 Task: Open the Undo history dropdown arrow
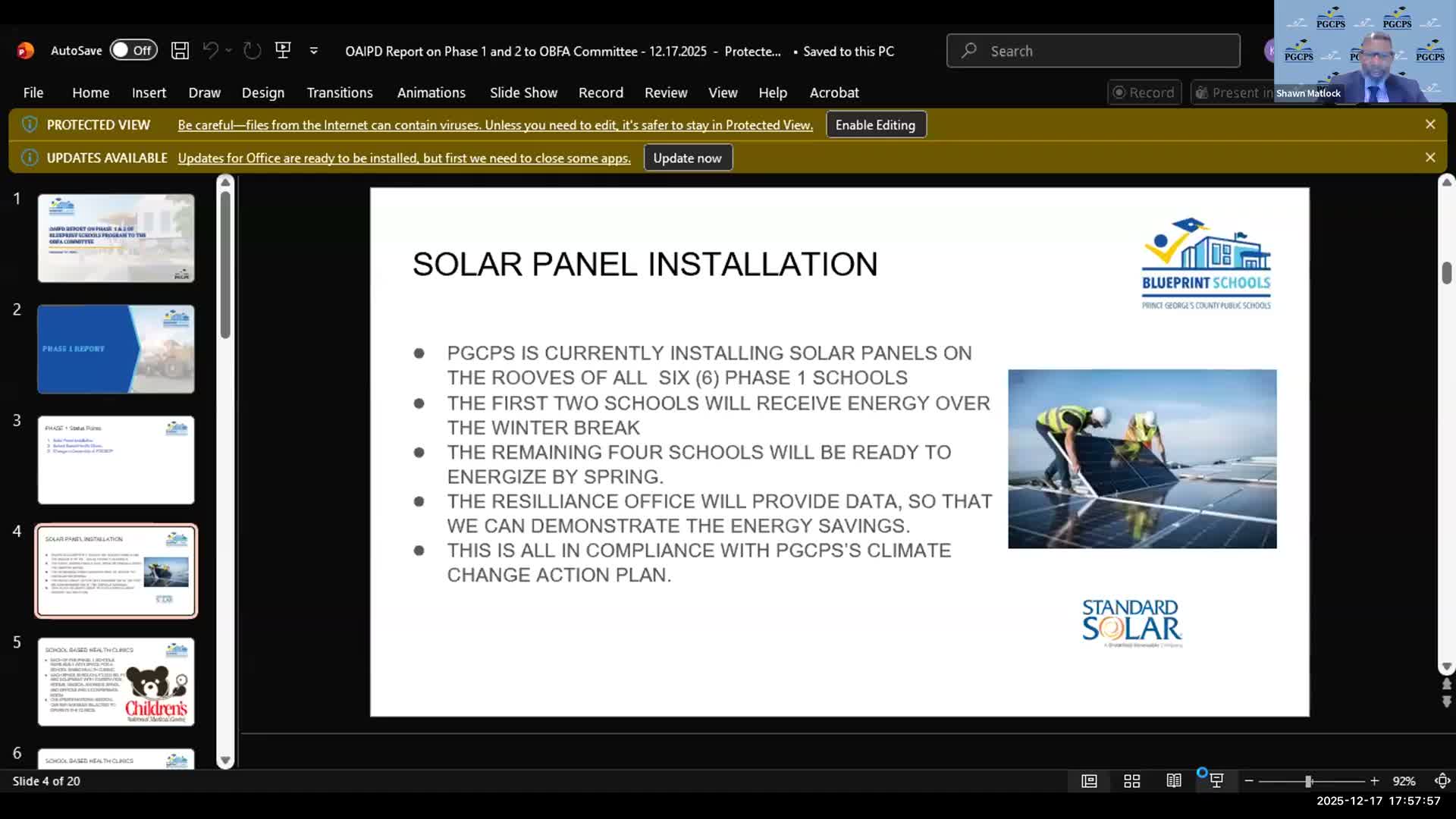(228, 51)
